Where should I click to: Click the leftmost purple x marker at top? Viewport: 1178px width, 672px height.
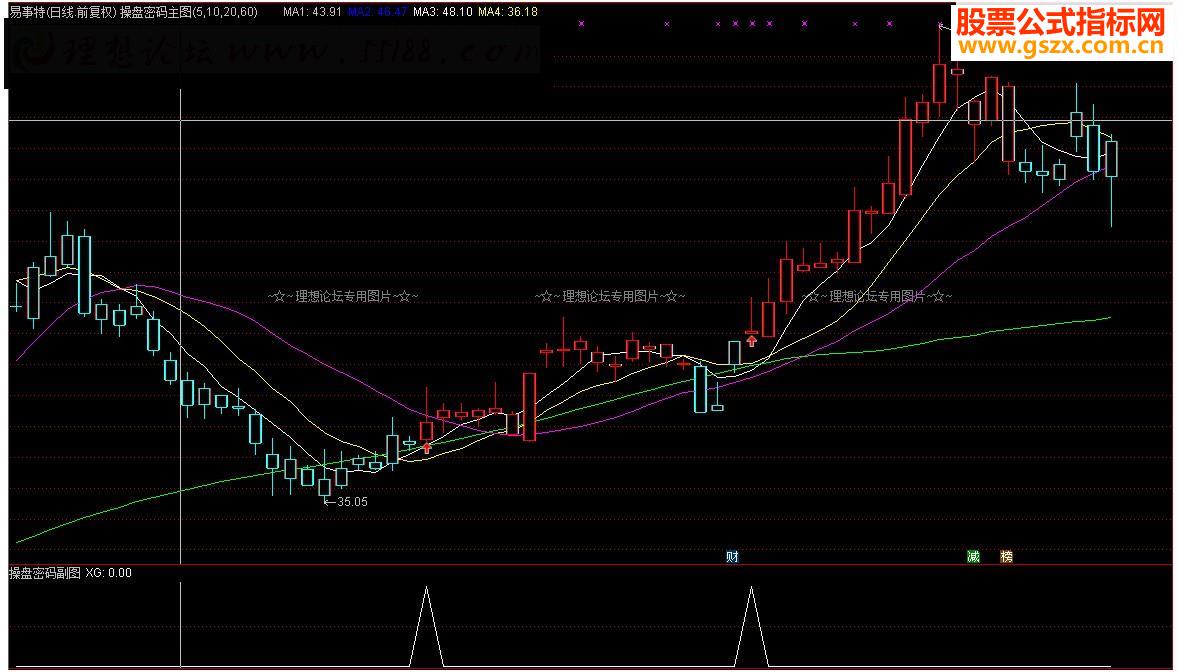[581, 24]
